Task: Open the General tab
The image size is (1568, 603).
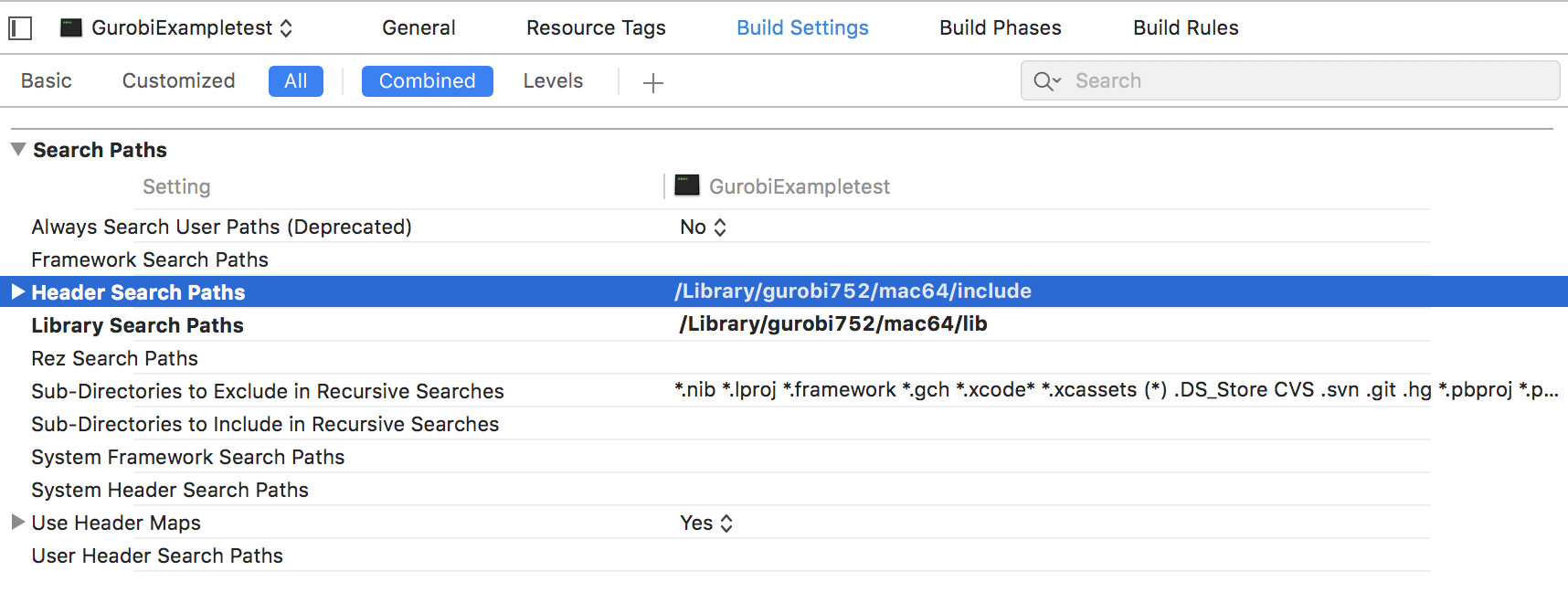Action: [418, 28]
